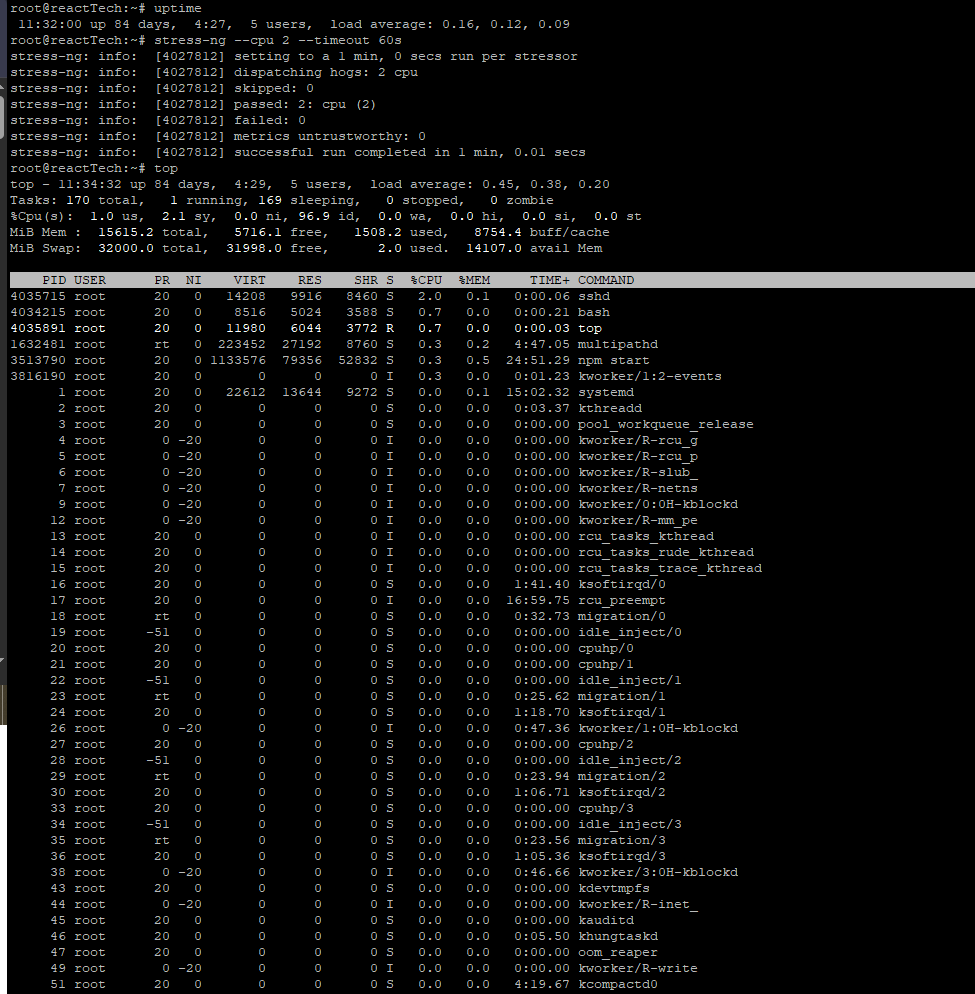Click the %MEM column header

click(x=474, y=280)
